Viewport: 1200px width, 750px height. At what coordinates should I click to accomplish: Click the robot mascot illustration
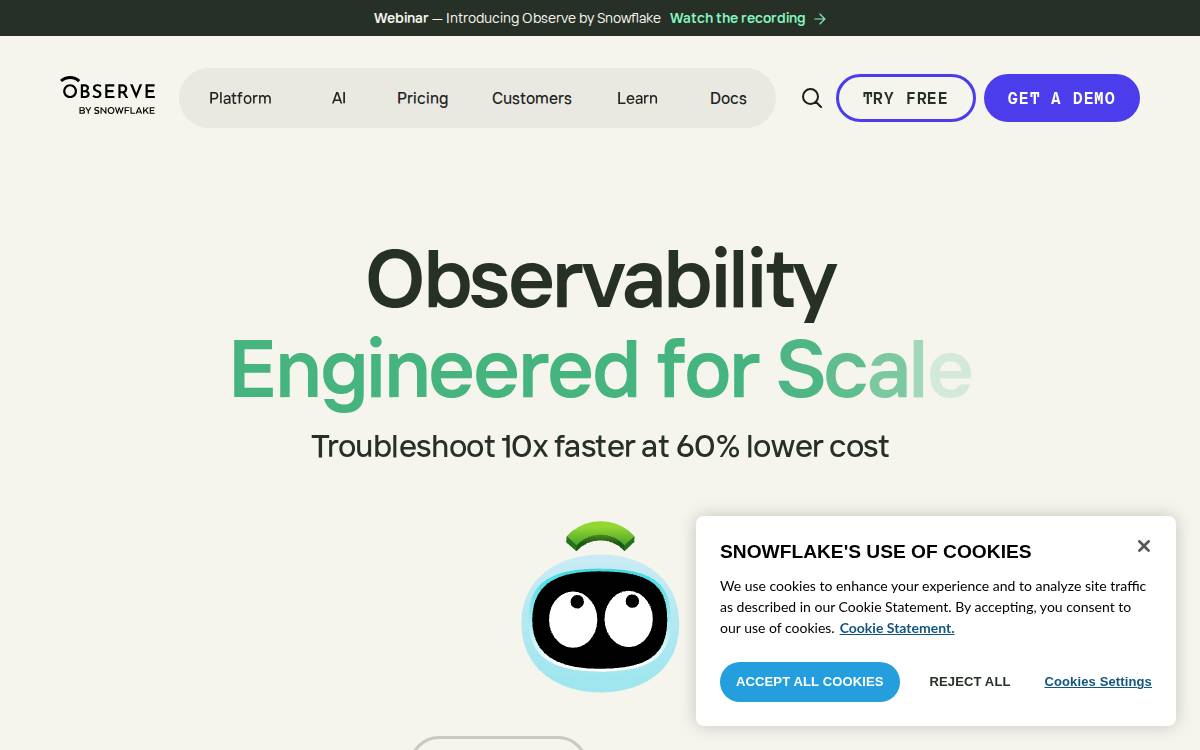point(600,607)
